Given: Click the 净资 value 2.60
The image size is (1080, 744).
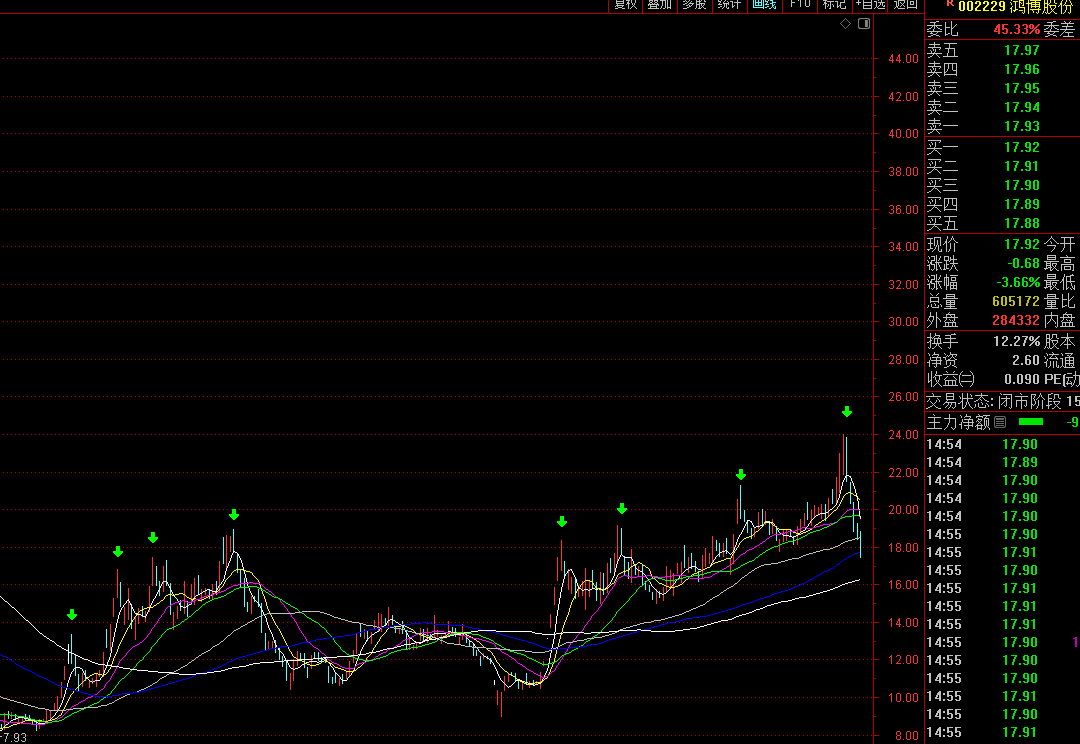Looking at the screenshot, I should [x=1026, y=360].
